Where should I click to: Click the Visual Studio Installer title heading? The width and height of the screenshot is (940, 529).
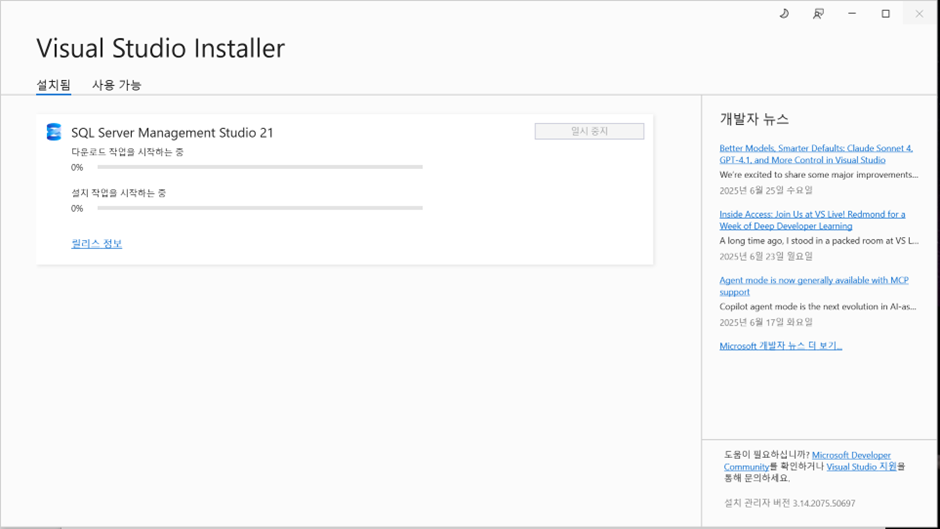[161, 49]
